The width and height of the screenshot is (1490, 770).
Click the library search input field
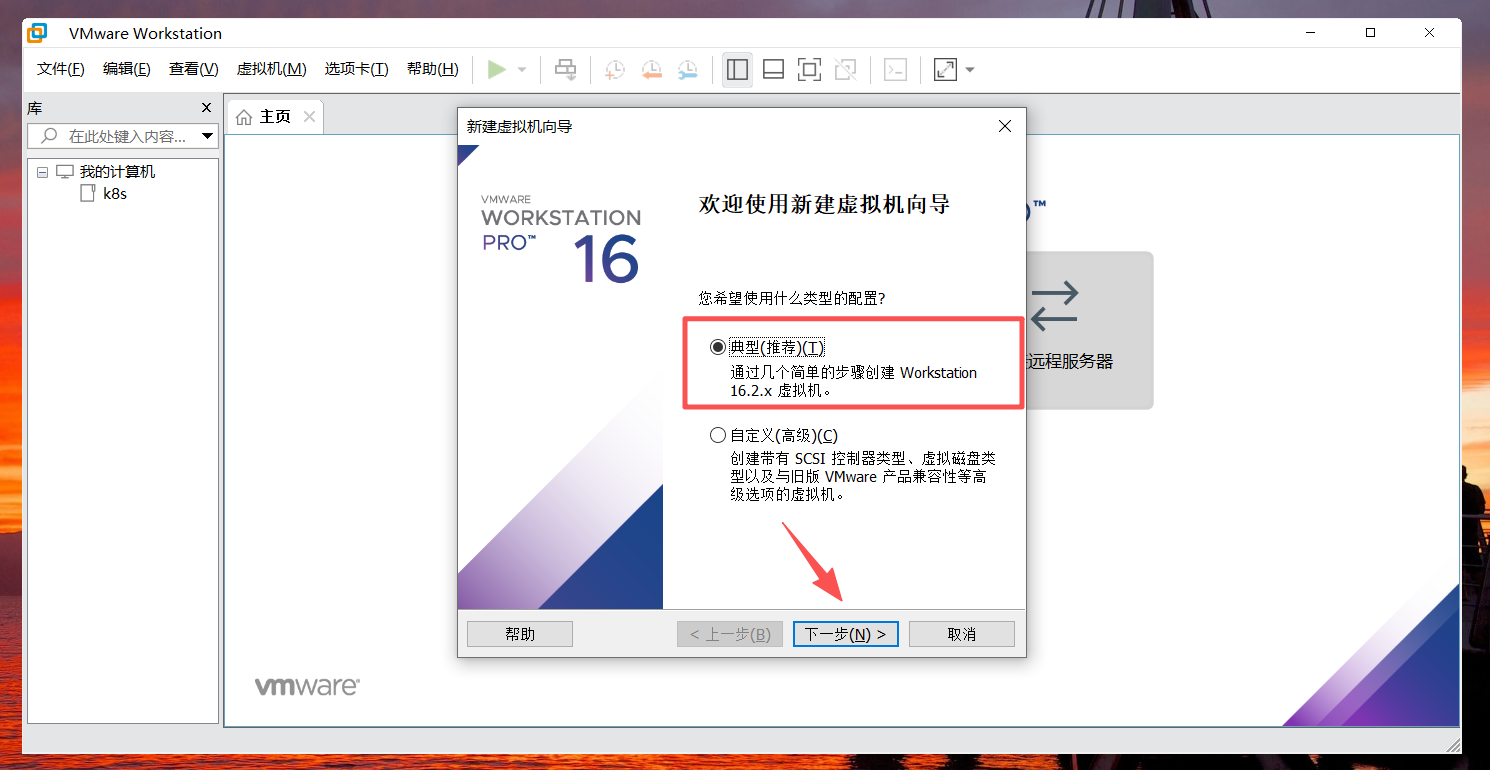click(x=123, y=136)
